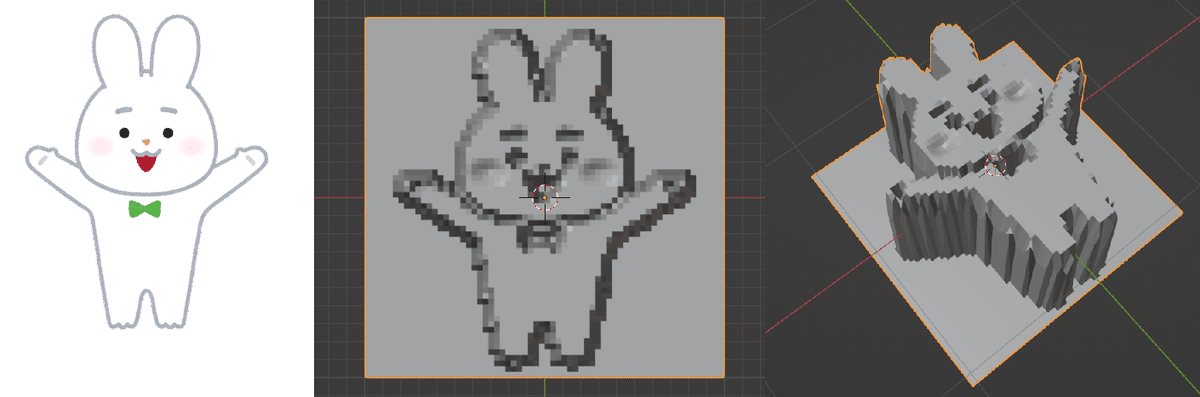1200x397 pixels.
Task: Select the flat rabbit relief plane in top view
Action: (x=545, y=198)
